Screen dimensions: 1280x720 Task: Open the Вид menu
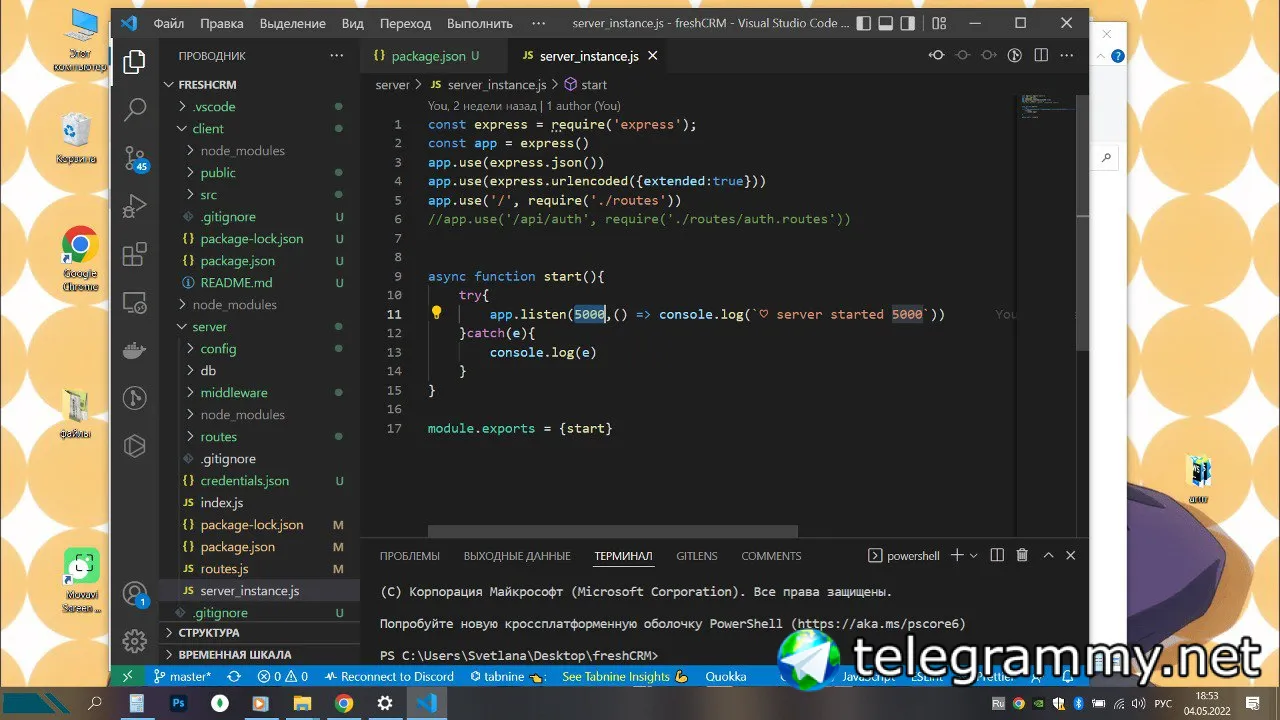(352, 23)
